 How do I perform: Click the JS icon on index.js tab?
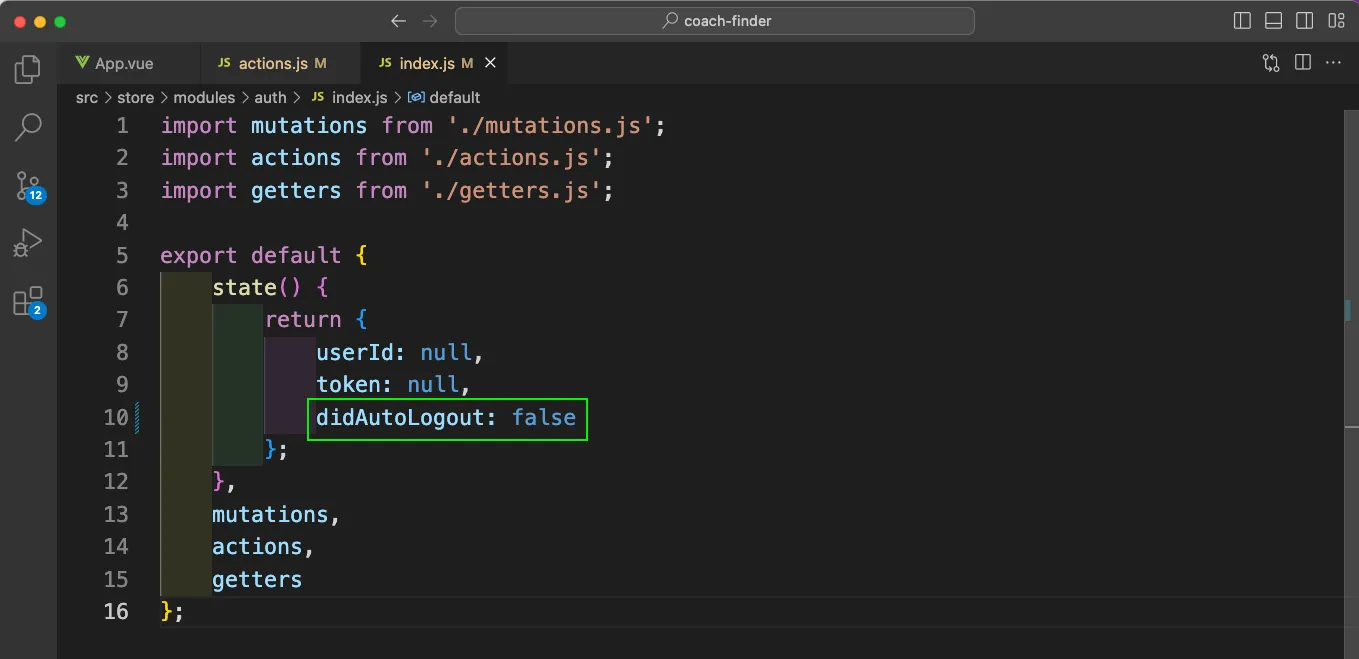[385, 63]
